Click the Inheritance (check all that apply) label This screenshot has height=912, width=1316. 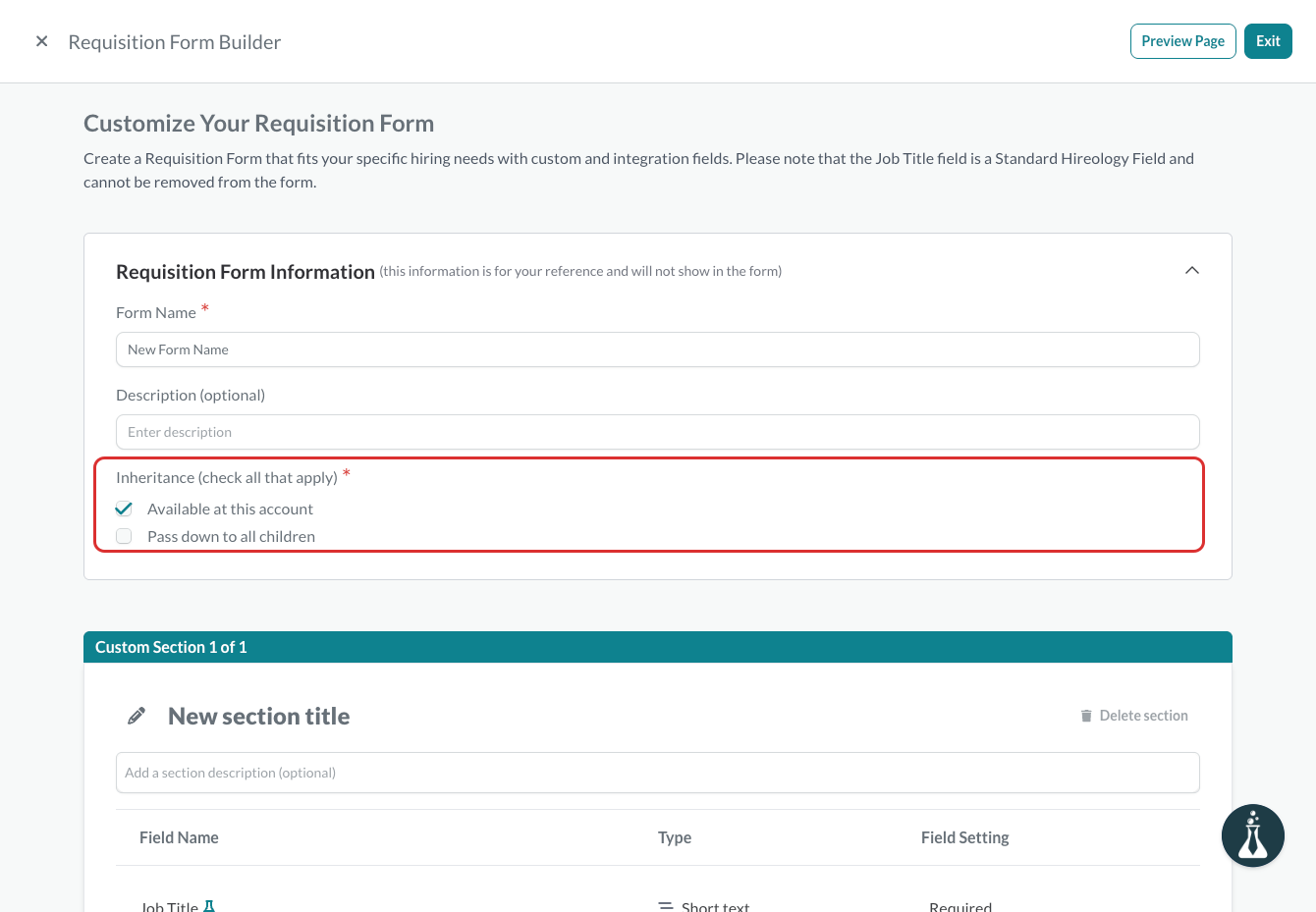click(226, 477)
